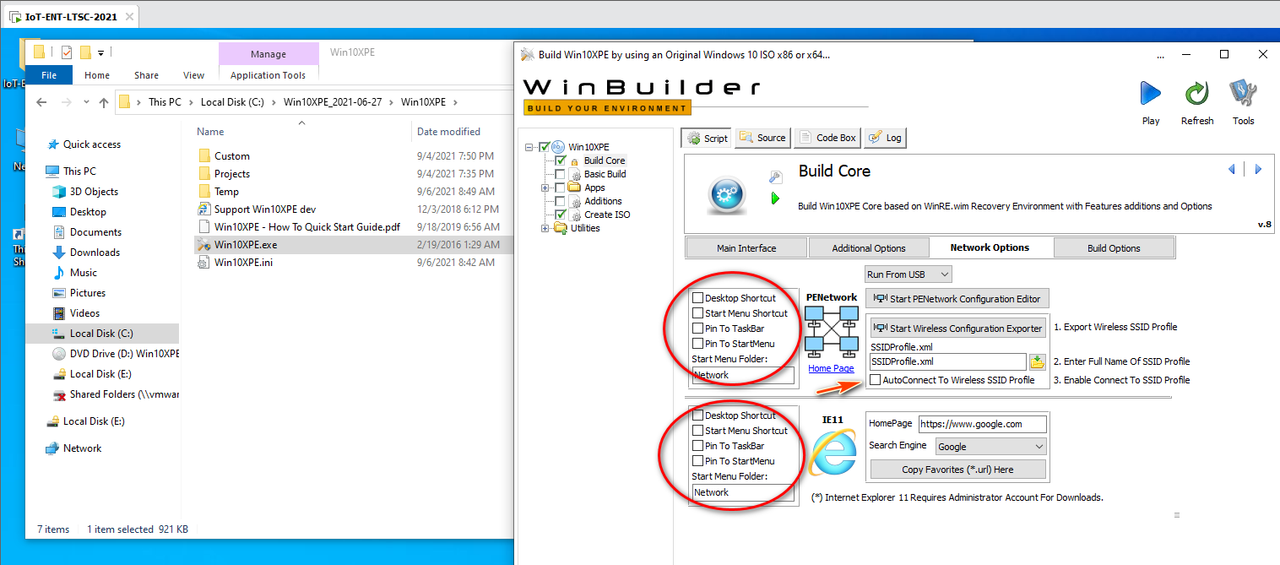The height and width of the screenshot is (565, 1280).
Task: Click the wrench edit-script icon beside Build Core
Action: [775, 177]
